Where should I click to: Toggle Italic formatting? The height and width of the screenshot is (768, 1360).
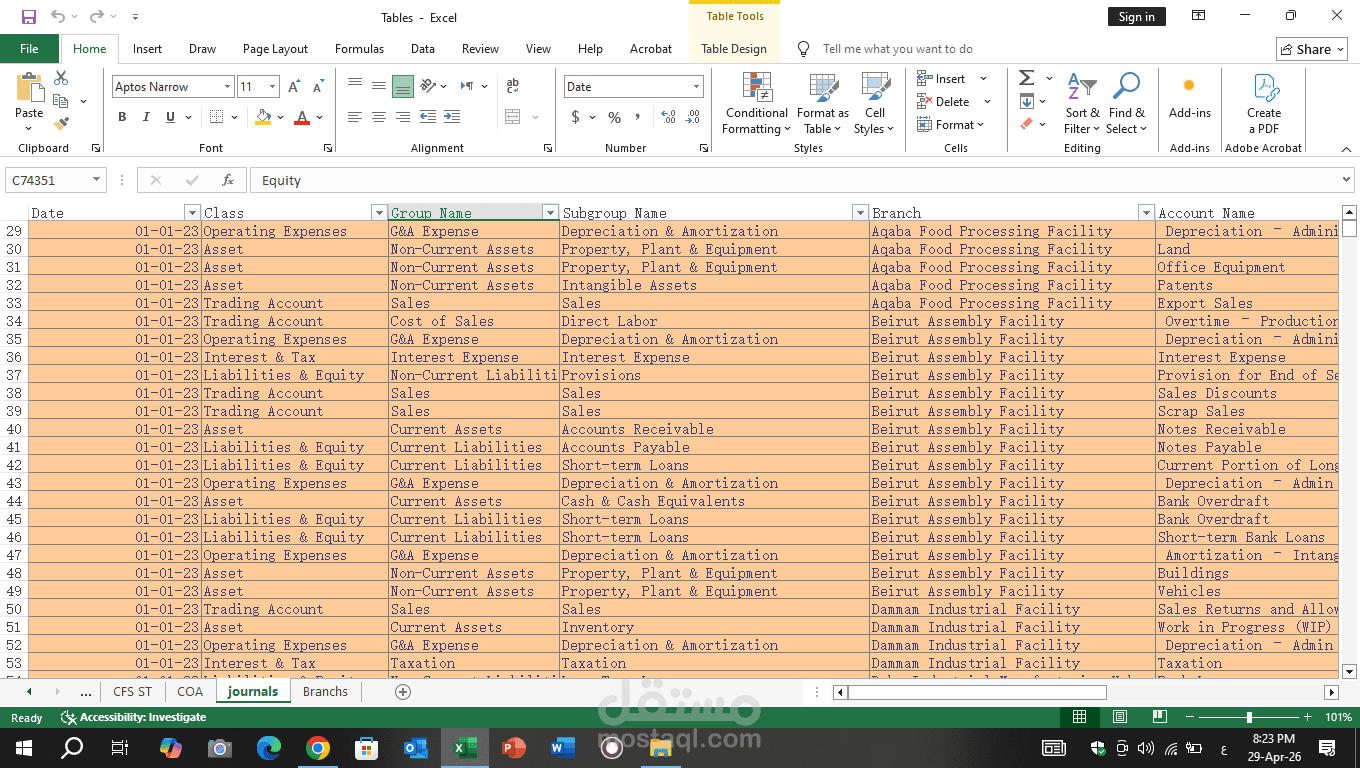pos(146,117)
